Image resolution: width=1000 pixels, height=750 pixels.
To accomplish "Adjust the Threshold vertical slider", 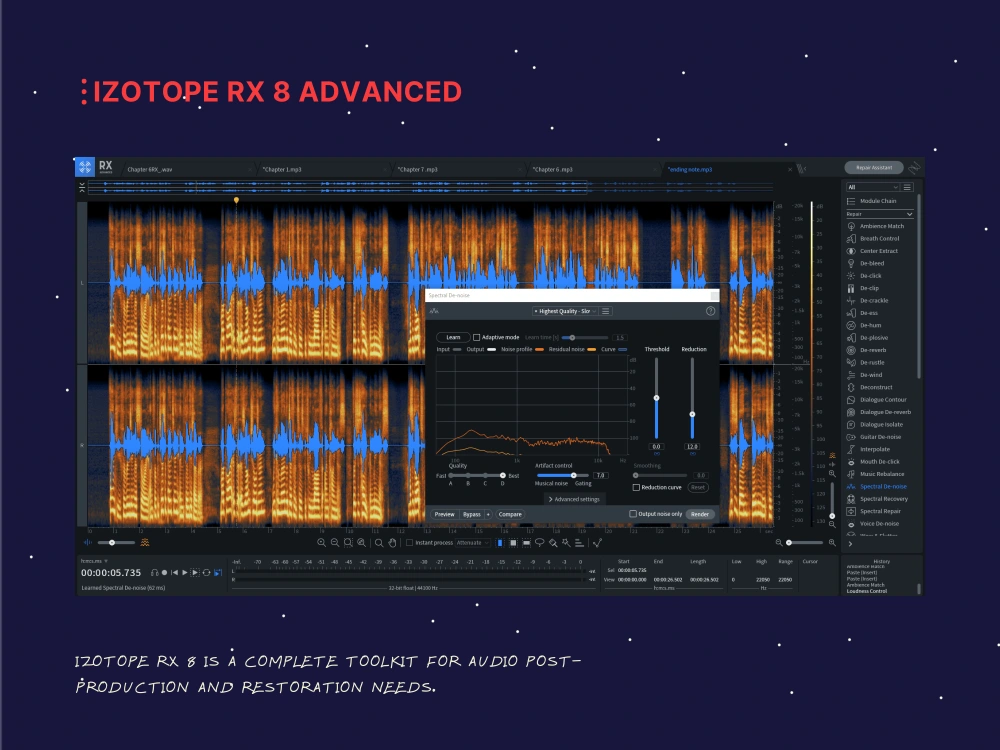I will [x=656, y=398].
